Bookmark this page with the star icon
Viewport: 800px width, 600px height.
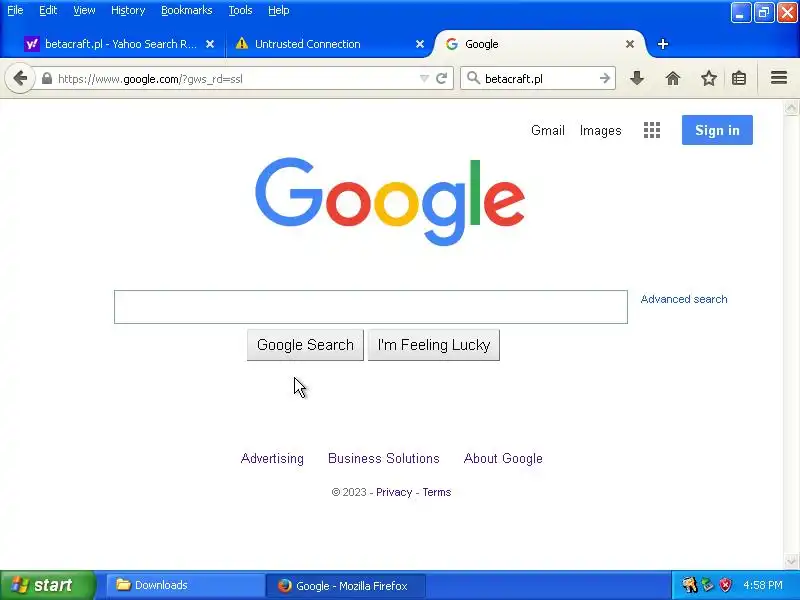pyautogui.click(x=709, y=78)
